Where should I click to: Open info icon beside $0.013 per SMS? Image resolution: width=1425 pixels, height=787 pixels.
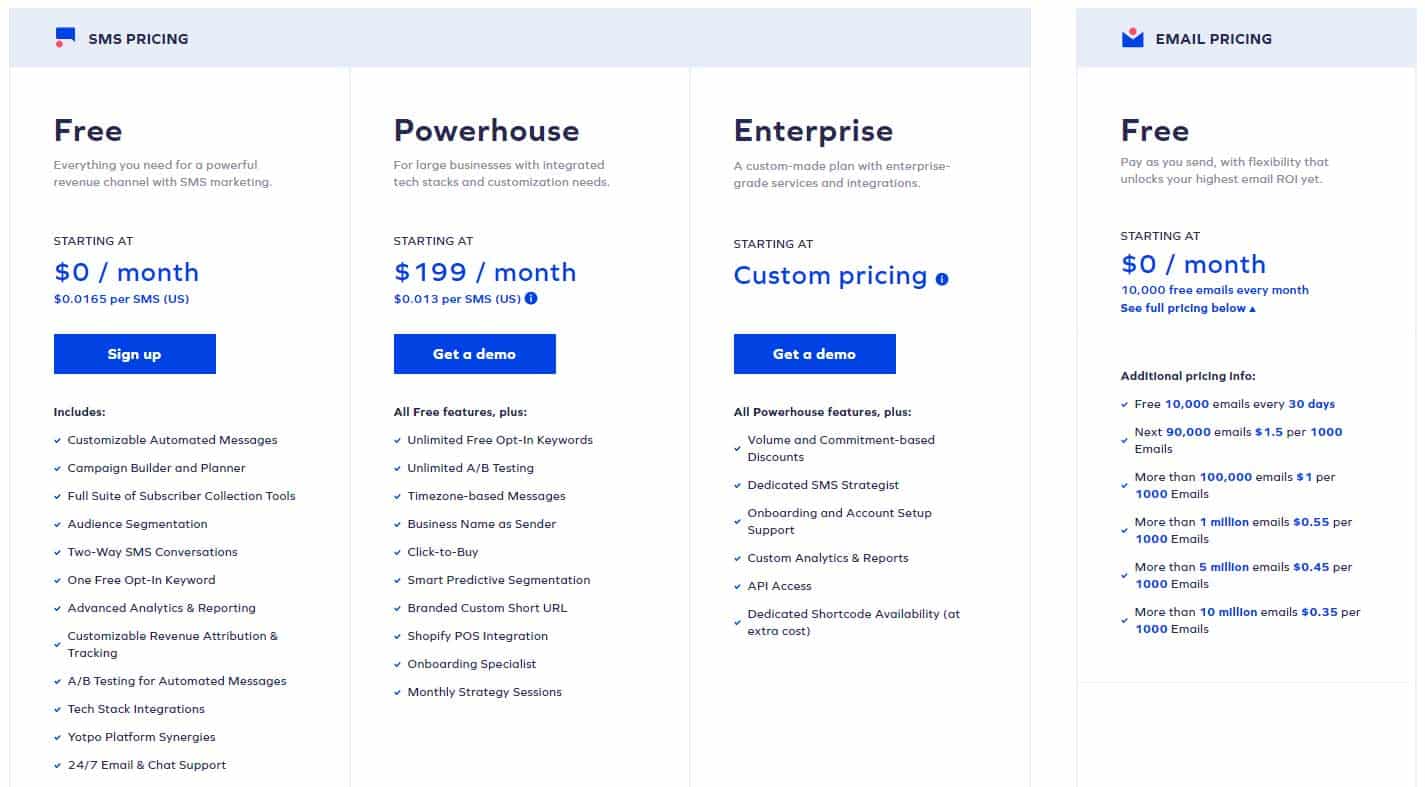531,298
